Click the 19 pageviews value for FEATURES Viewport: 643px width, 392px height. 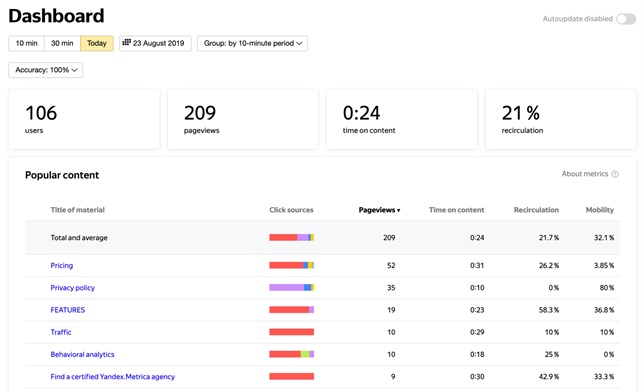(x=391, y=310)
